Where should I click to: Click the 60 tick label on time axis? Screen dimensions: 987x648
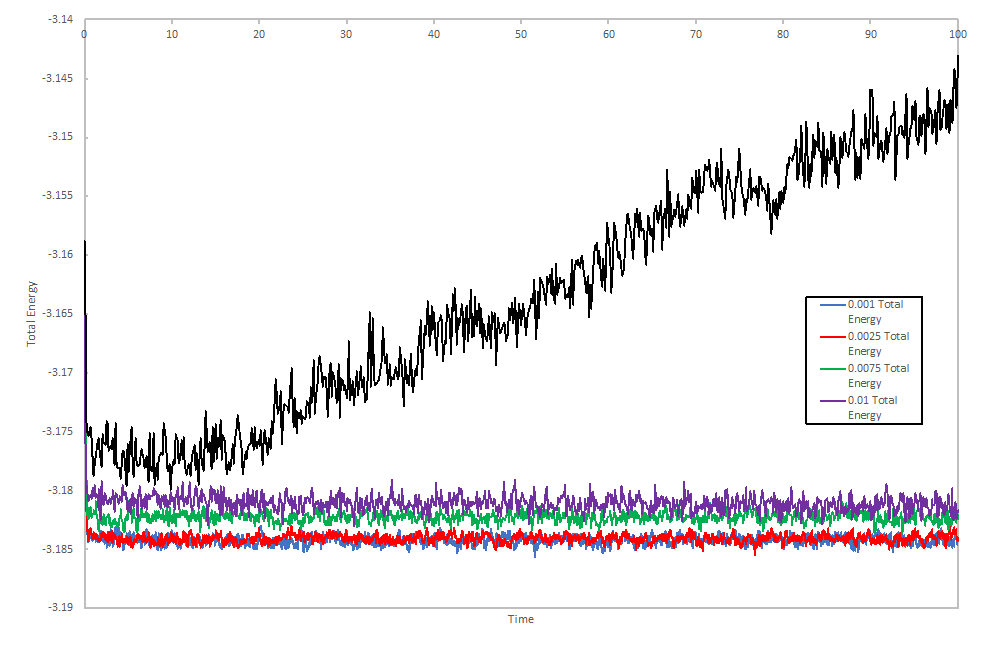(609, 34)
